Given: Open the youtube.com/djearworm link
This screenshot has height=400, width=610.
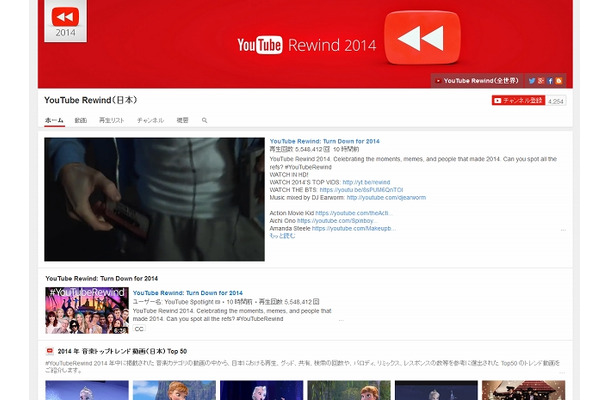Looking at the screenshot, I should (x=386, y=198).
